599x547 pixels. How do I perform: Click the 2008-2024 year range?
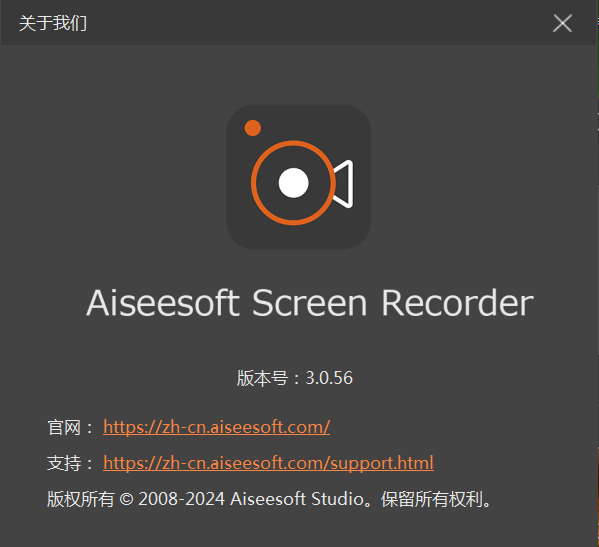coord(181,499)
